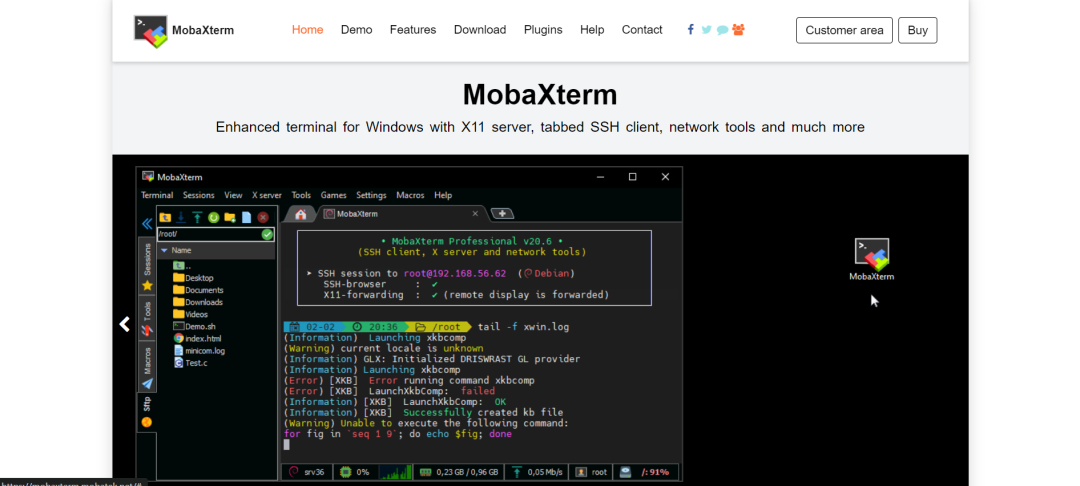Close the MobaXterm terminal tab
This screenshot has width=1080, height=486.
click(x=475, y=214)
